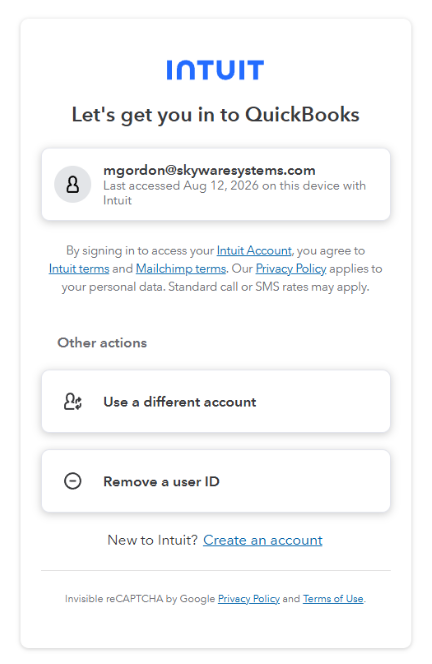The height and width of the screenshot is (664, 432).
Task: Click the switch-user icon for different account
Action: (x=73, y=401)
